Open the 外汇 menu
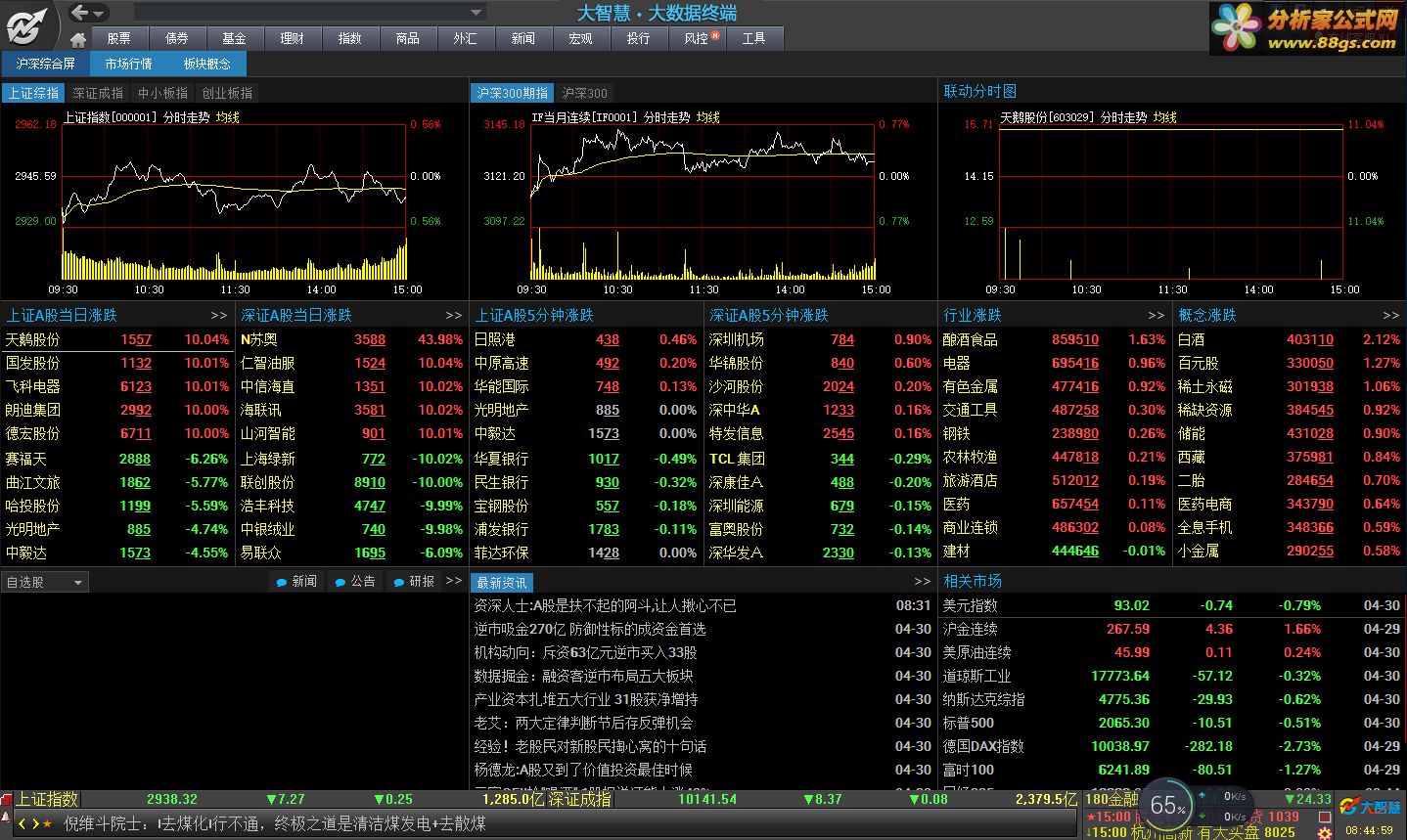Viewport: 1407px width, 840px height. (465, 38)
